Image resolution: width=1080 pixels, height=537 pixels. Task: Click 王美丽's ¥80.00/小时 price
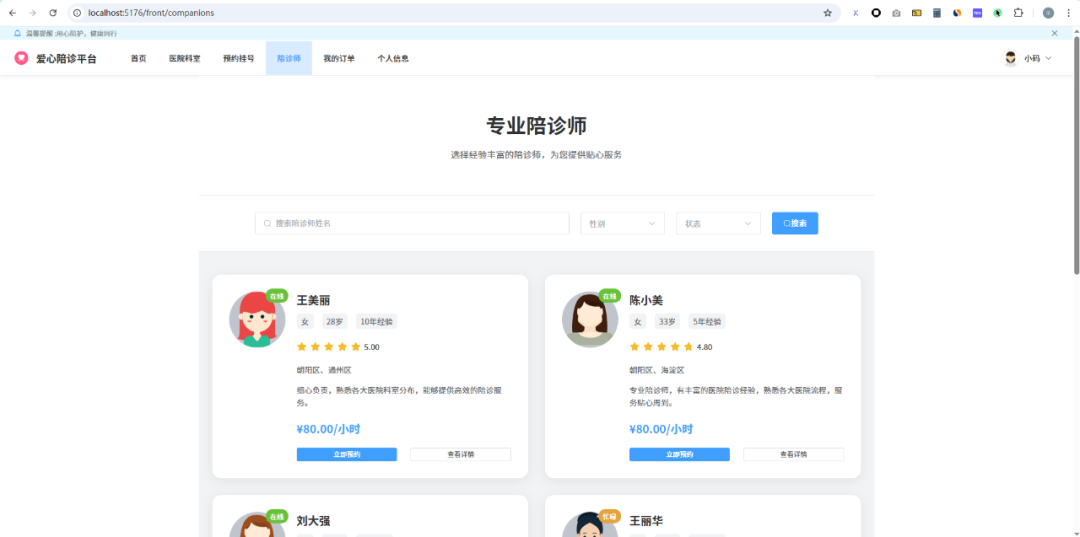click(329, 430)
